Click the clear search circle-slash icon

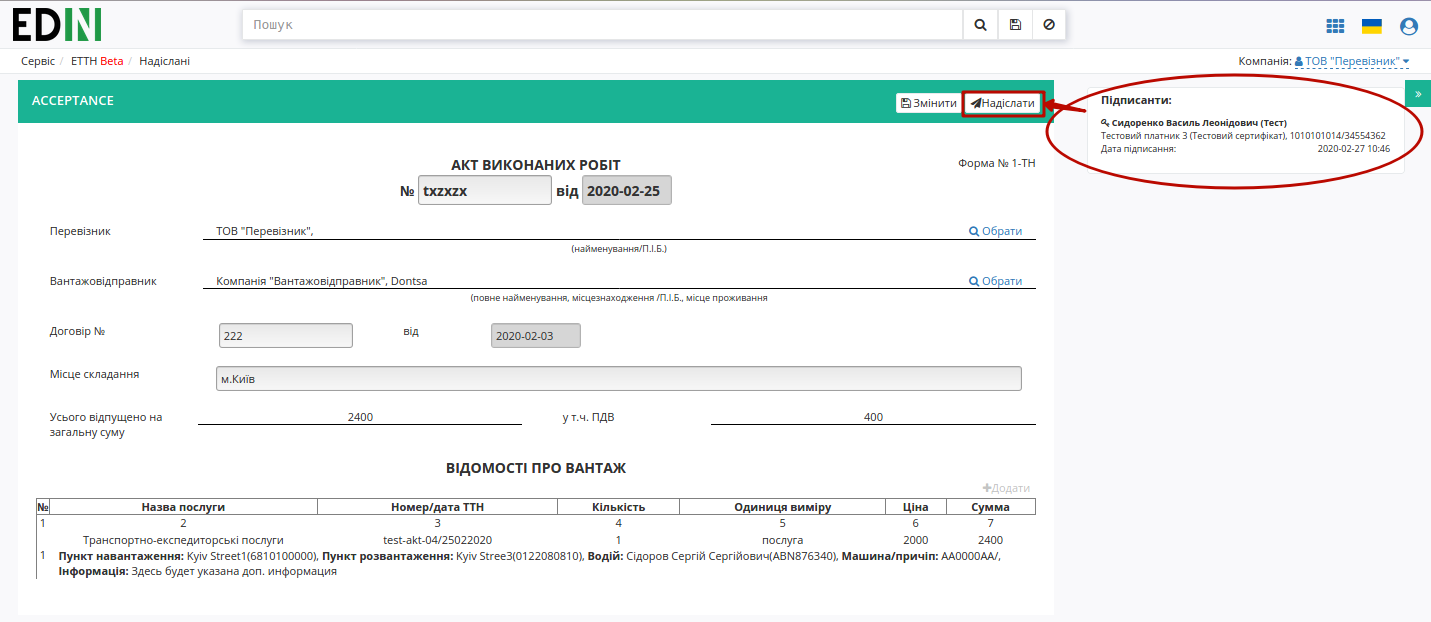(x=1049, y=25)
